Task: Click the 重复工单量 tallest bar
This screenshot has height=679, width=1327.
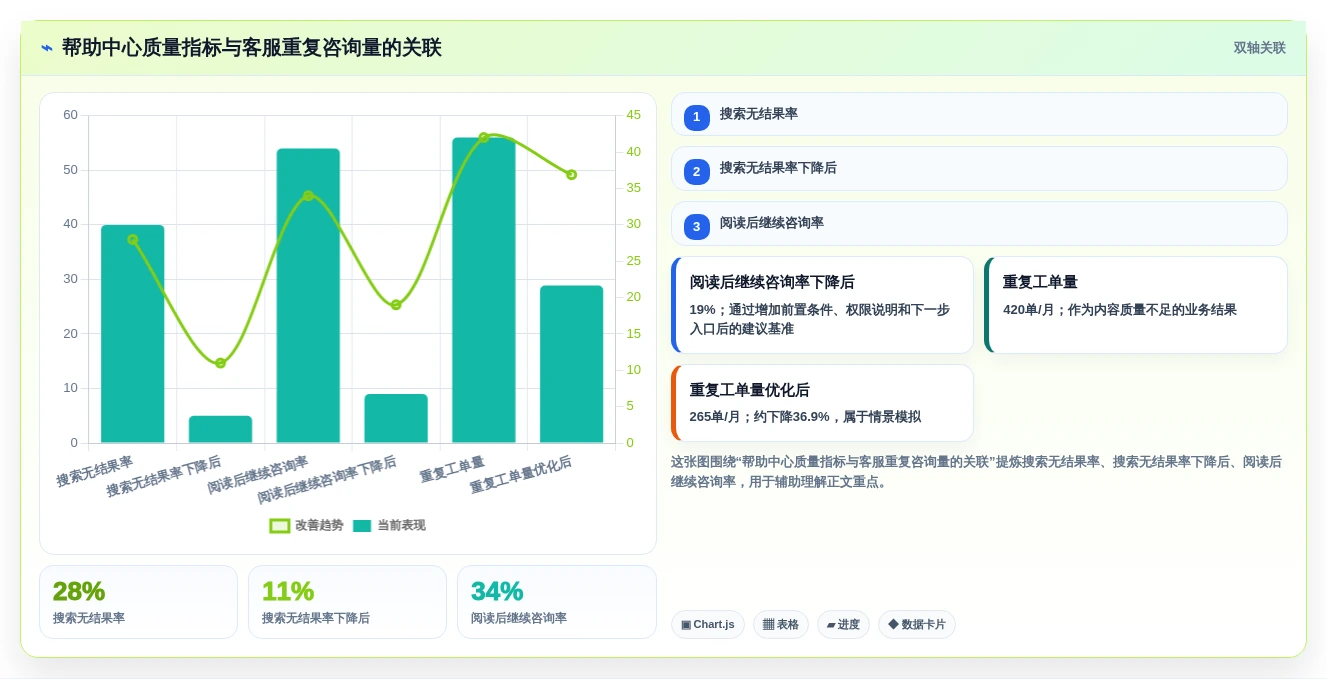Action: click(x=484, y=290)
